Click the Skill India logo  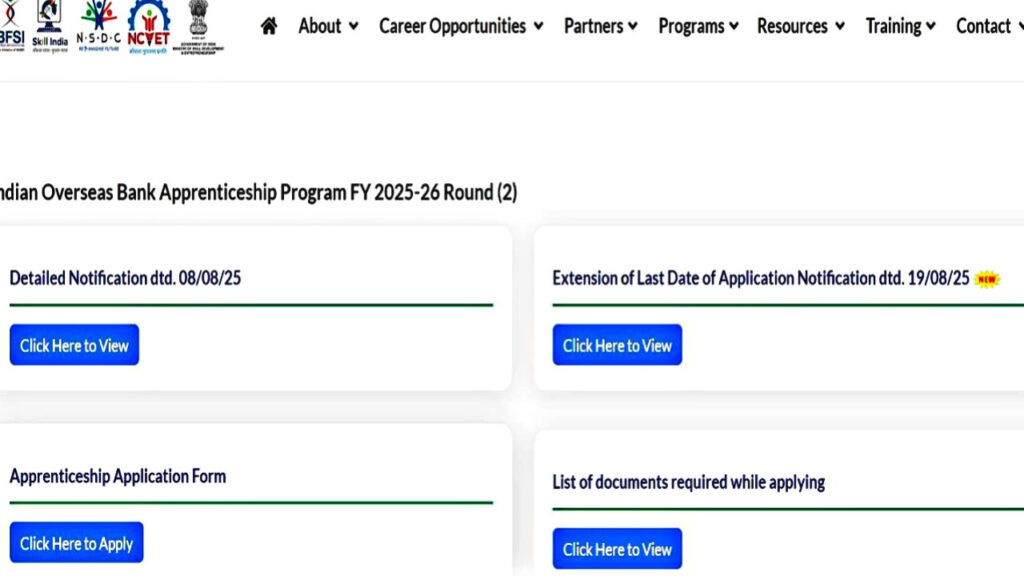pyautogui.click(x=49, y=26)
